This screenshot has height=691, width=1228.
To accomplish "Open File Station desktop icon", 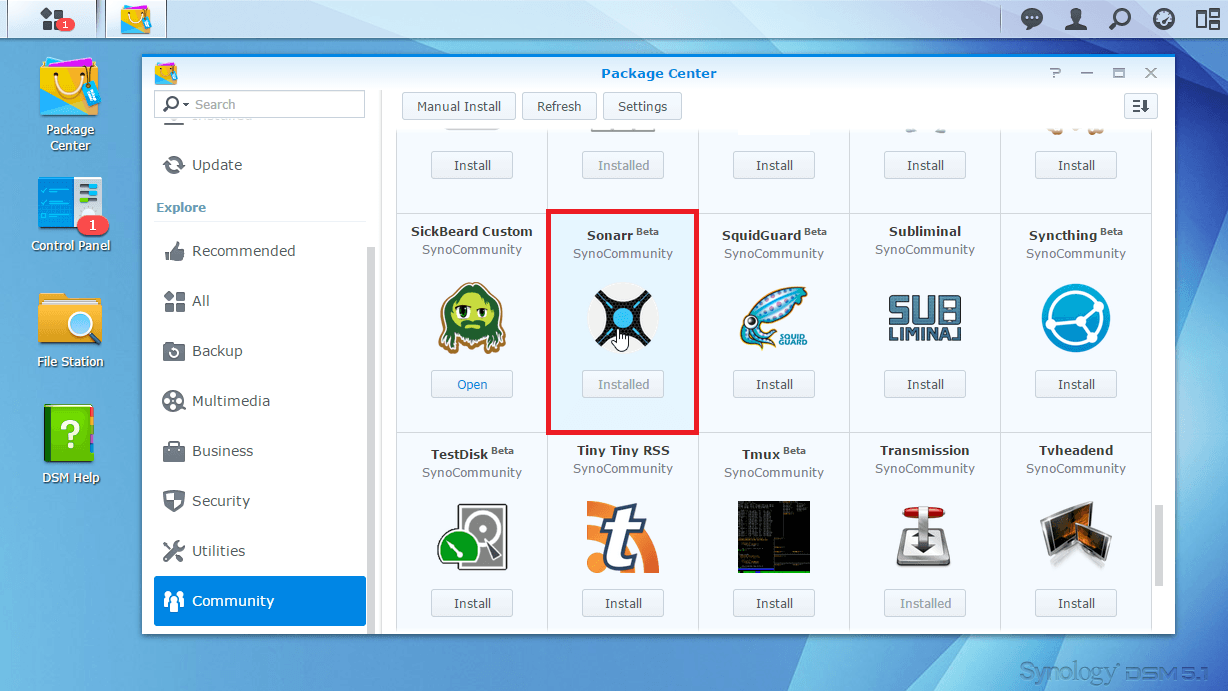I will tap(70, 320).
